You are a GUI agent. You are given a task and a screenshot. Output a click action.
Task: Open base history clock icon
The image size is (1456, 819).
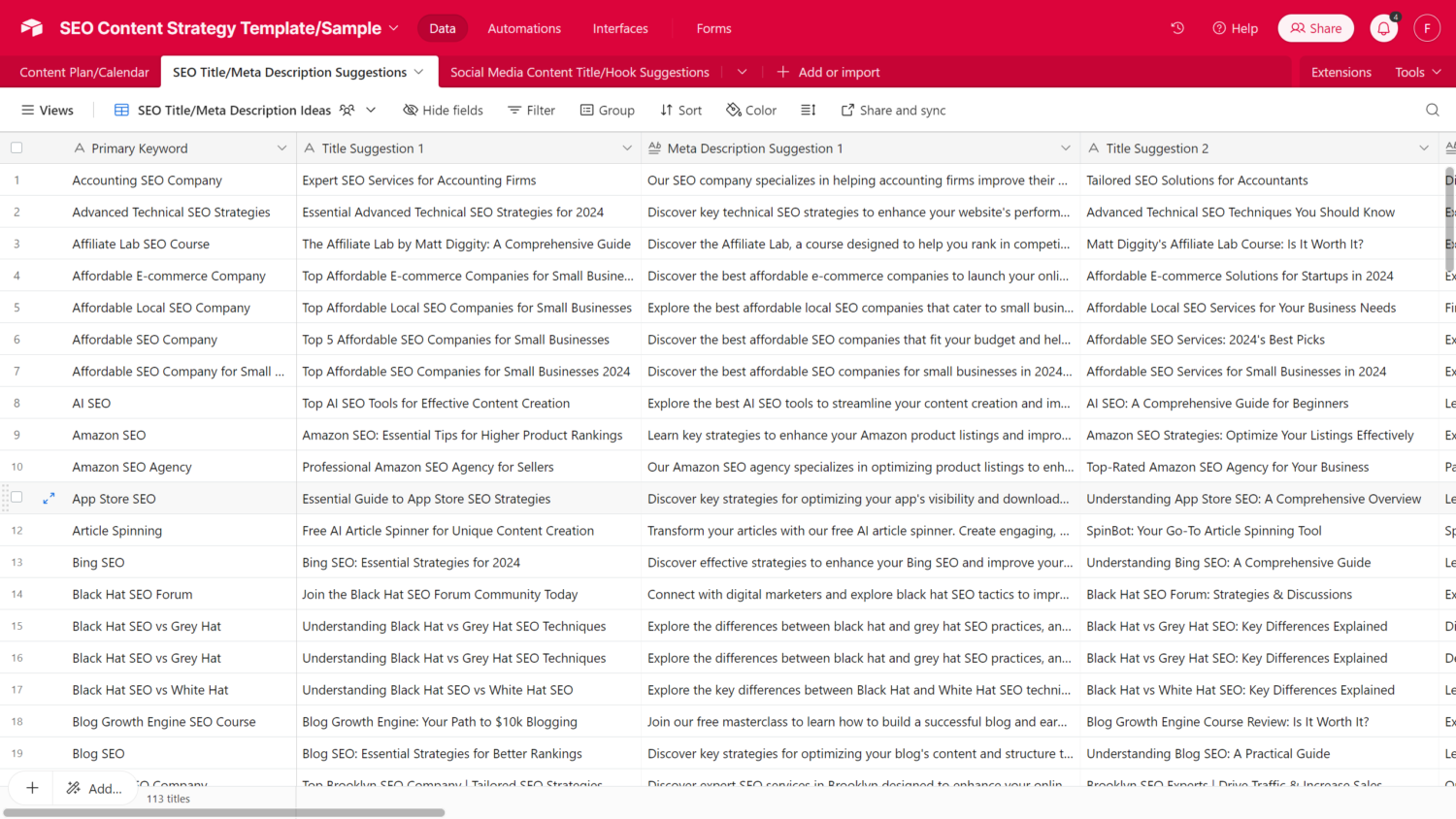(x=1177, y=28)
